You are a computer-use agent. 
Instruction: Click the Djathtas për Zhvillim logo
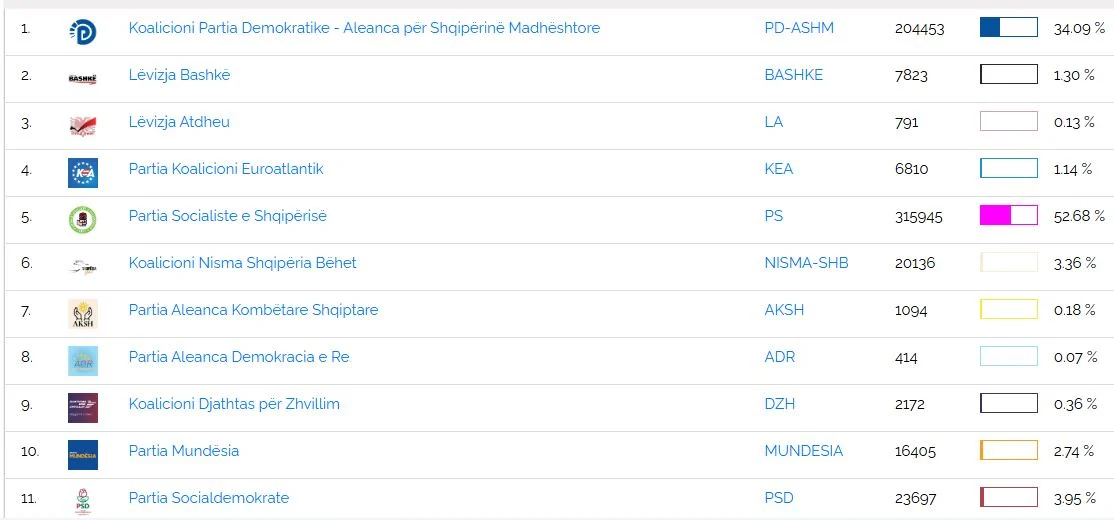(x=82, y=407)
